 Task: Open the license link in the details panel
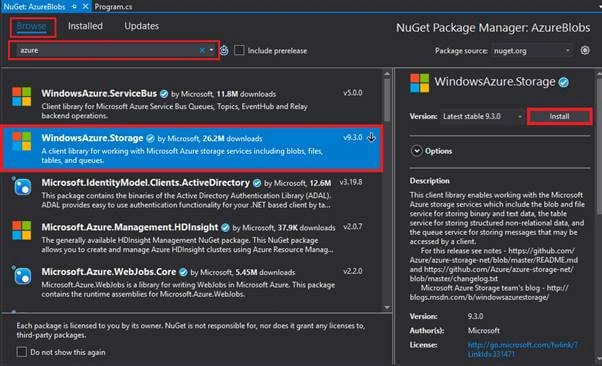pyautogui.click(x=522, y=349)
